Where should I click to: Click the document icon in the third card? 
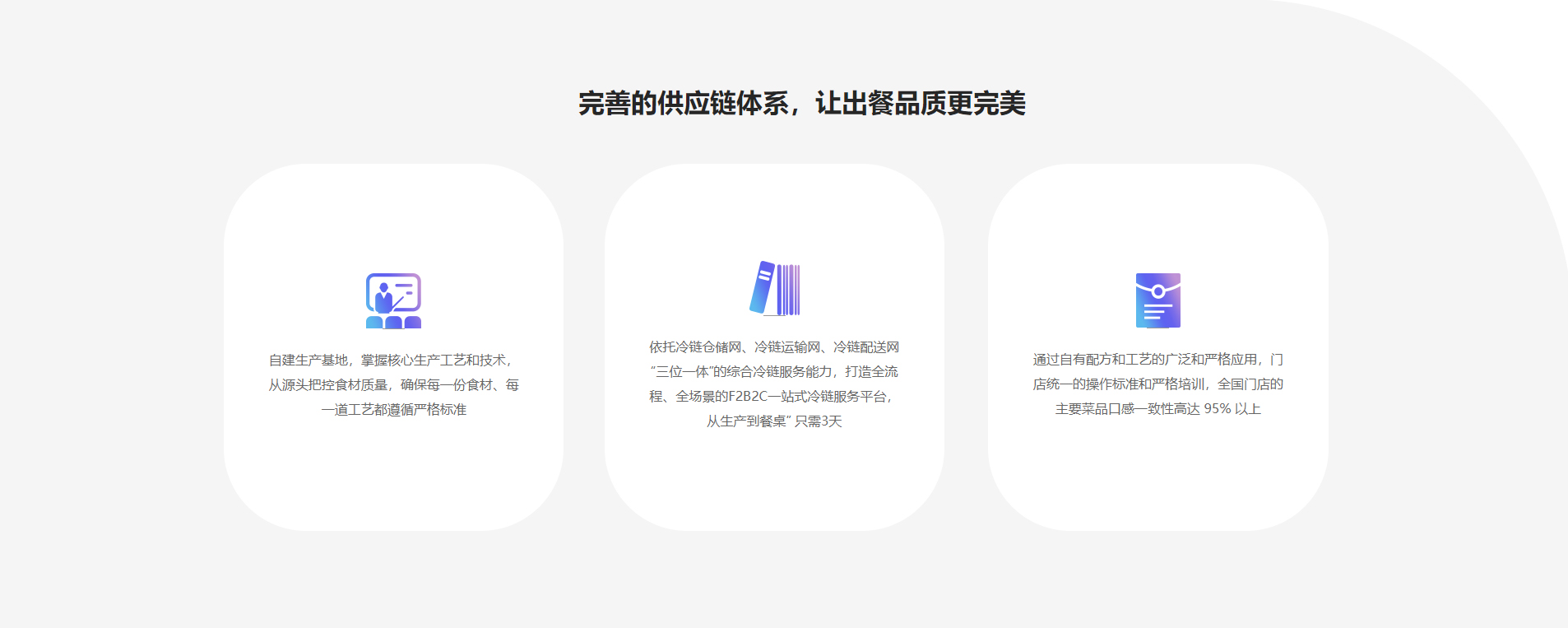click(x=1157, y=300)
